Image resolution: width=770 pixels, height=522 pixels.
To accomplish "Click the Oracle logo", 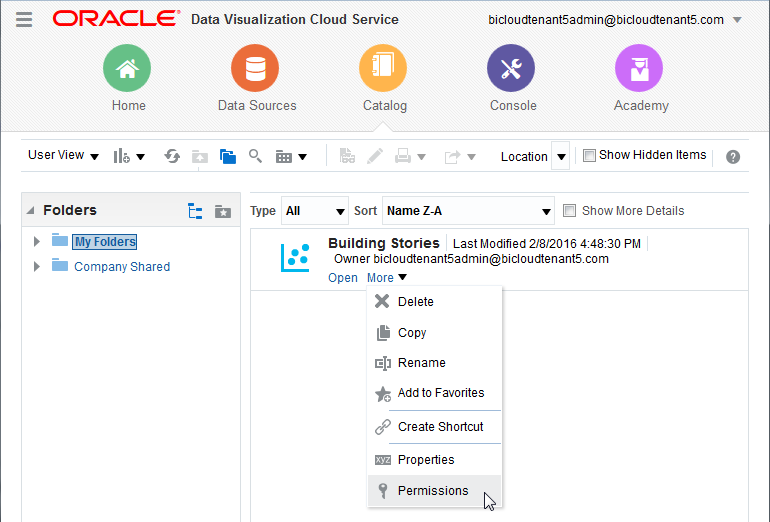I will click(116, 18).
